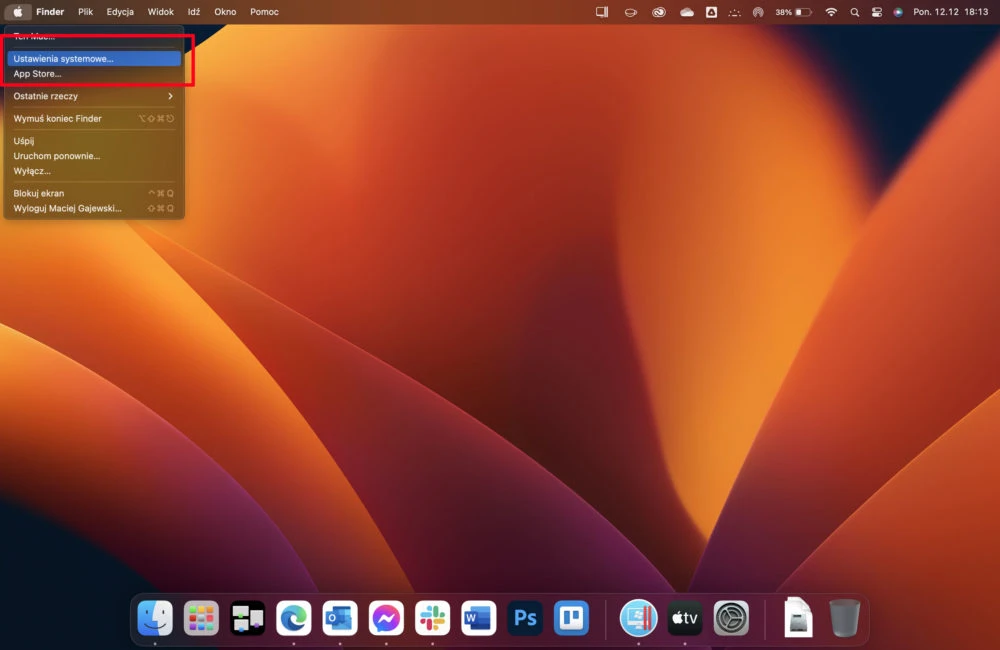The image size is (1000, 650).
Task: Choose Uruchom ponownie… to restart
Action: click(94, 156)
